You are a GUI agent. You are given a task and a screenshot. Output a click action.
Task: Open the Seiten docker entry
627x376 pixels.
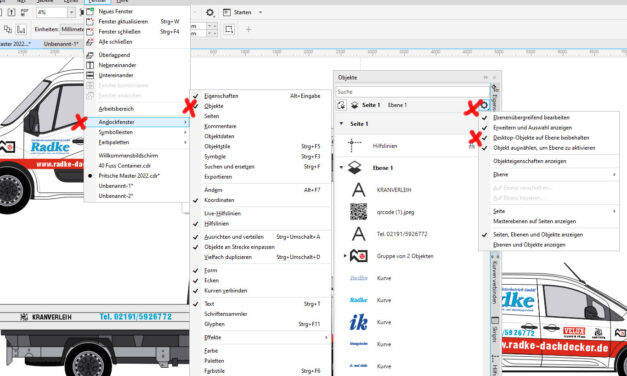coord(212,116)
